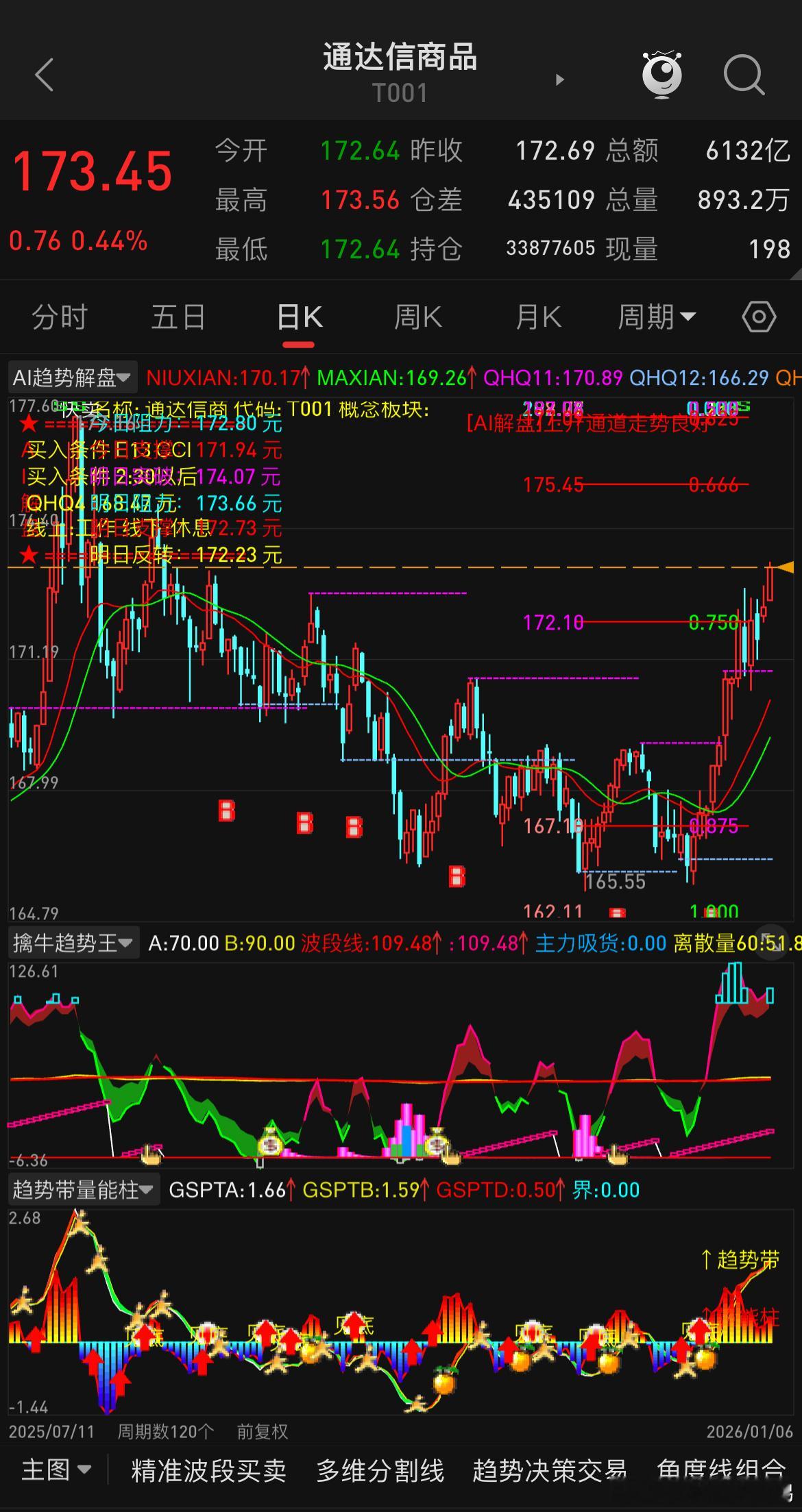Tap the 通达信商品 title
The height and width of the screenshot is (1512, 802).
click(400, 57)
